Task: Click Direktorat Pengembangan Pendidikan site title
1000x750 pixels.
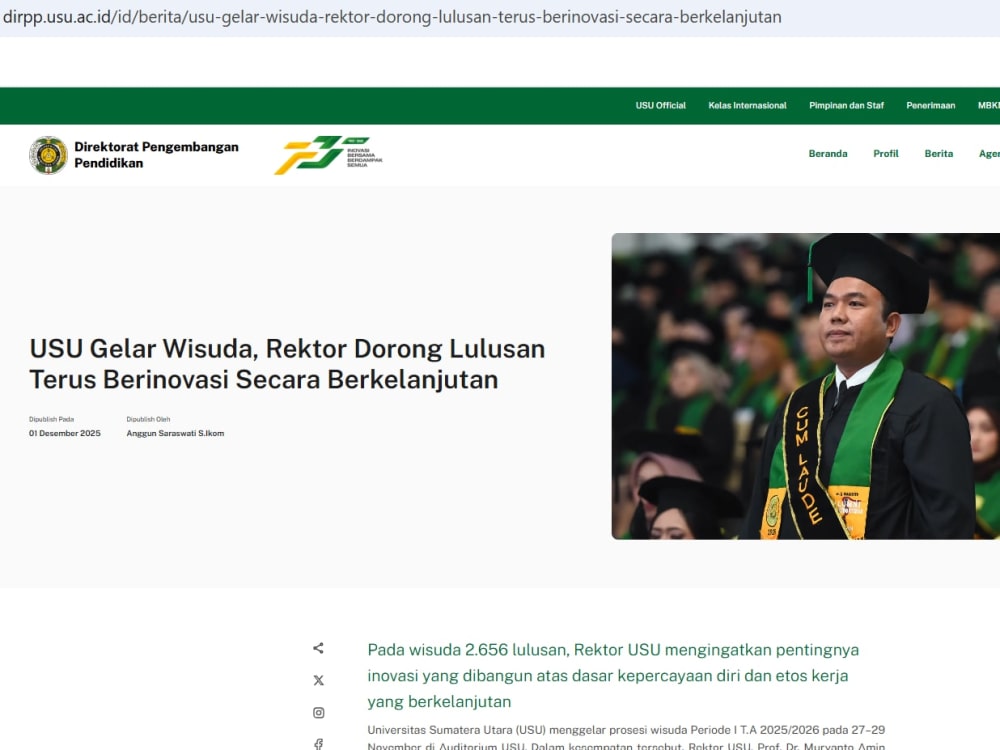Action: 156,155
